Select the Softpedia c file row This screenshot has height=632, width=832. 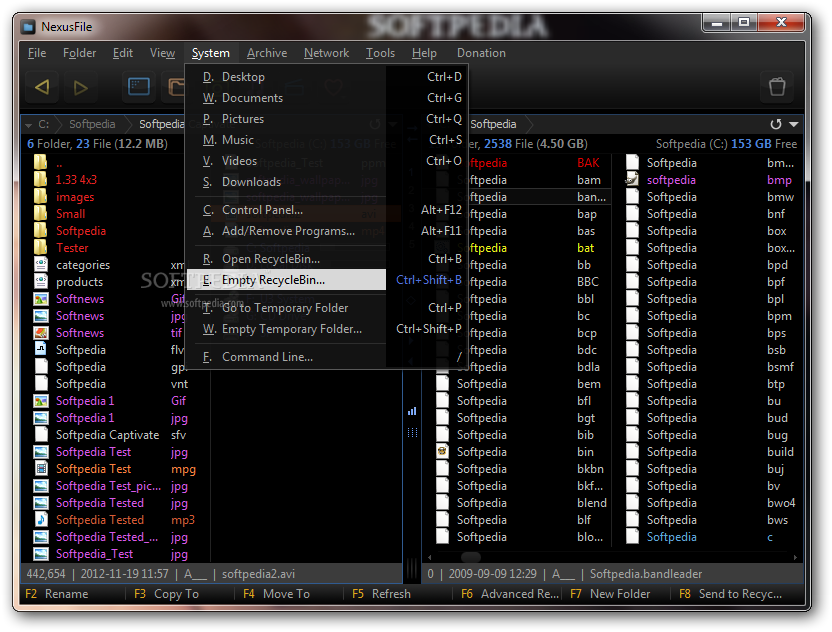pos(712,536)
